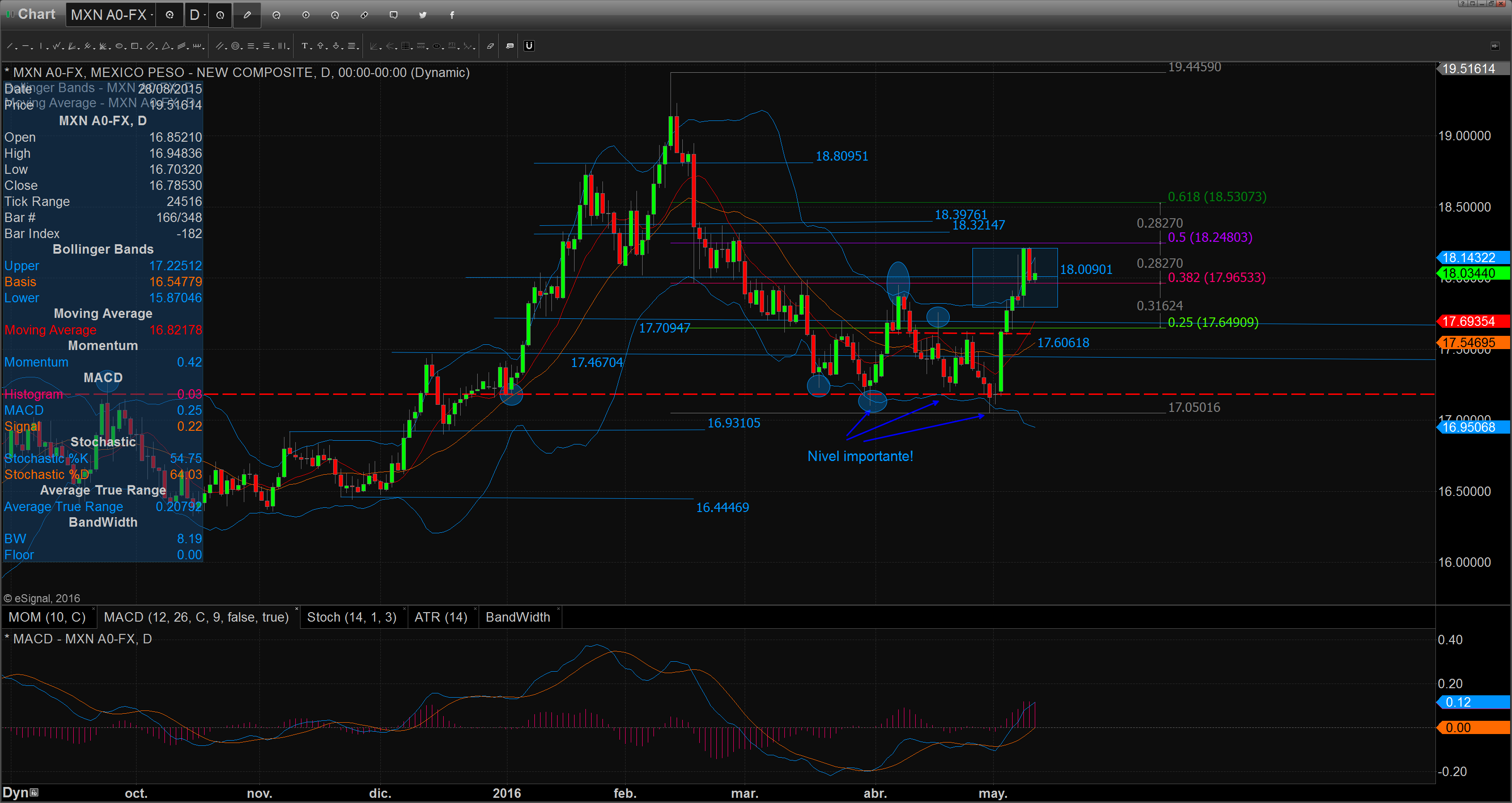
Task: Open the symbol settings gear menu
Action: [x=170, y=15]
